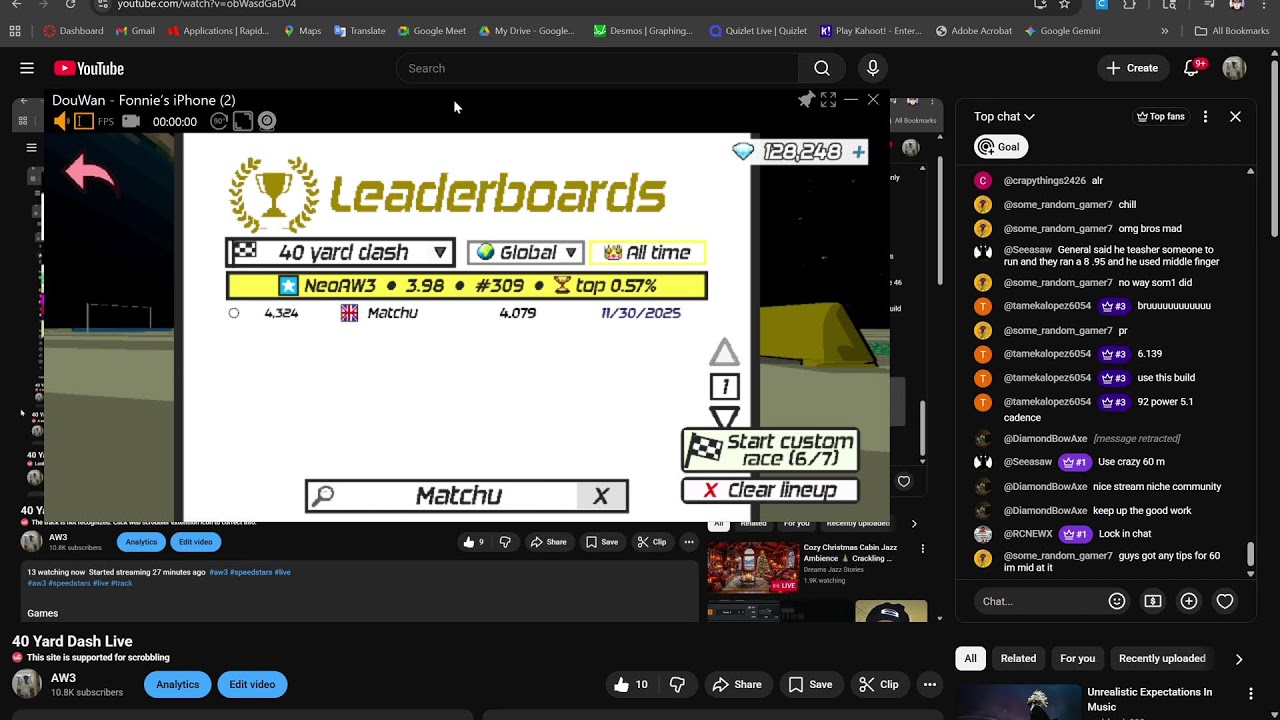
Task: Open options for Unrealistic Expectations video
Action: click(x=1250, y=693)
